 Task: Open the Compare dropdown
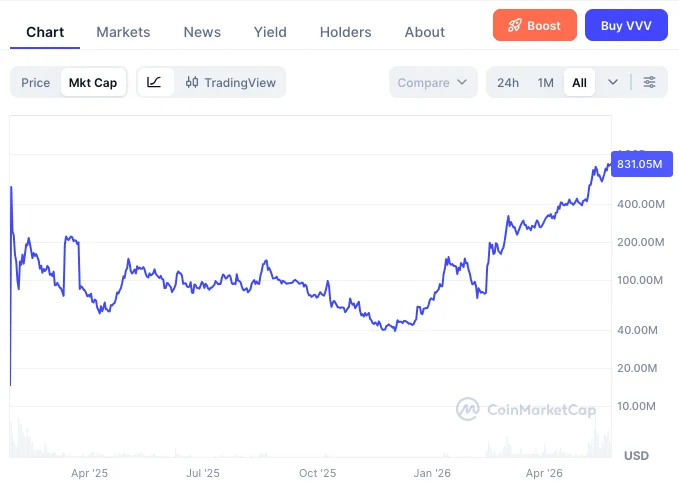pyautogui.click(x=433, y=82)
